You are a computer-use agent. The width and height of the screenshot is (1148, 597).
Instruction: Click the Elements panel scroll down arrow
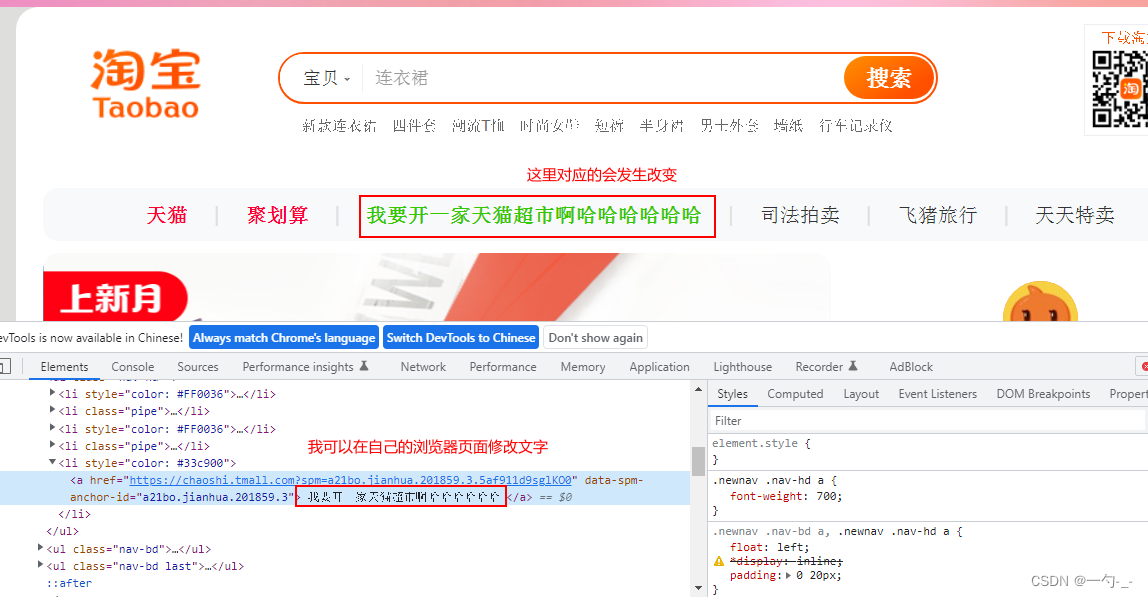(x=698, y=587)
